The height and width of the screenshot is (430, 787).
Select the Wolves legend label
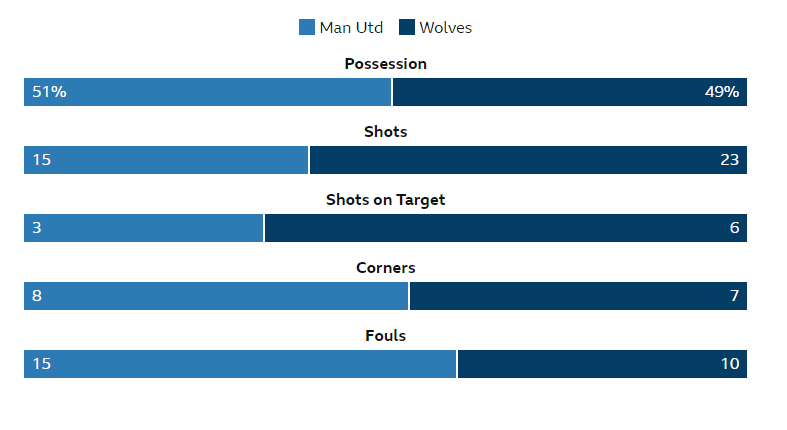pyautogui.click(x=445, y=28)
